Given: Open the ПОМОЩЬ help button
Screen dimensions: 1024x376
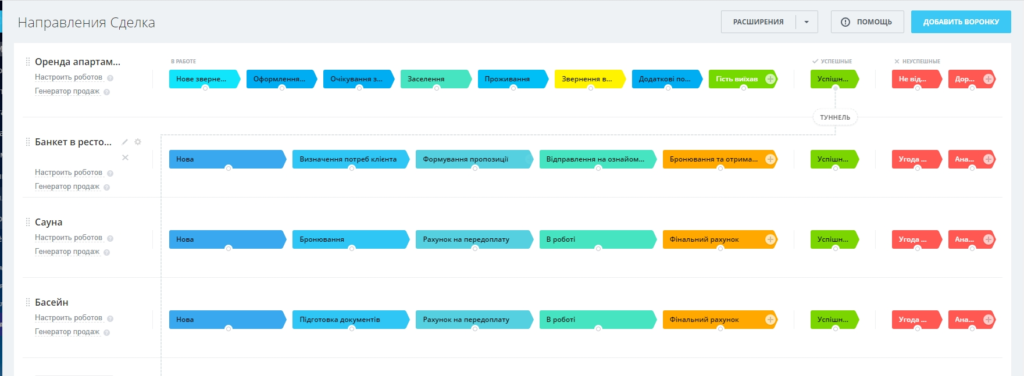Looking at the screenshot, I should [x=867, y=22].
